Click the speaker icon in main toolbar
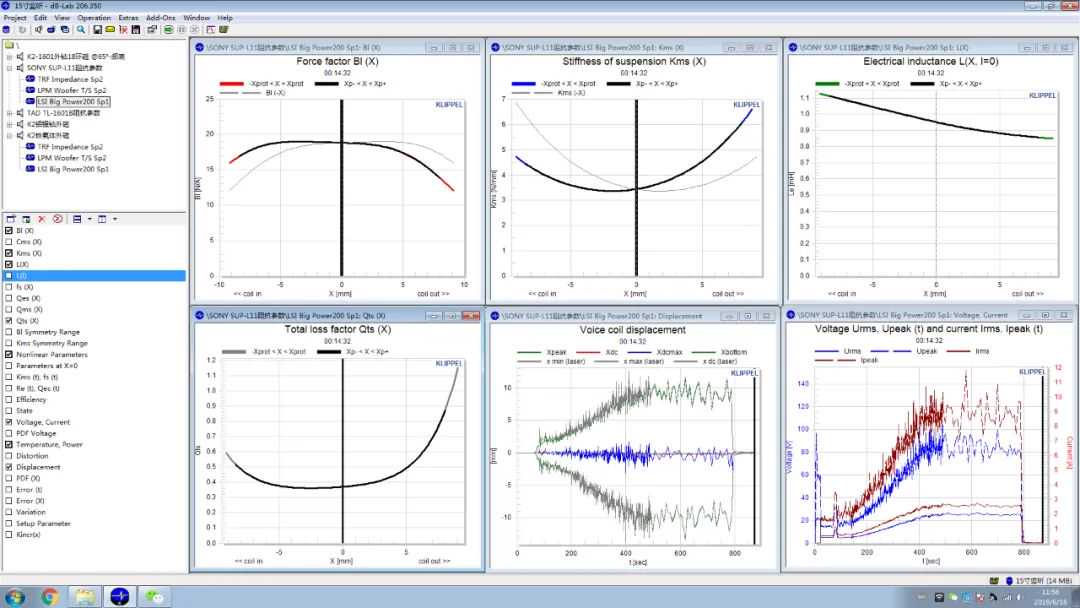This screenshot has width=1080, height=608. point(37,29)
